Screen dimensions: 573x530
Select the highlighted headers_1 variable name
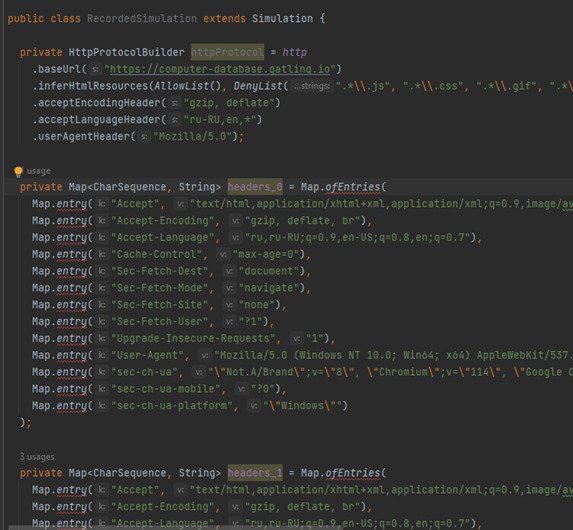(255, 473)
